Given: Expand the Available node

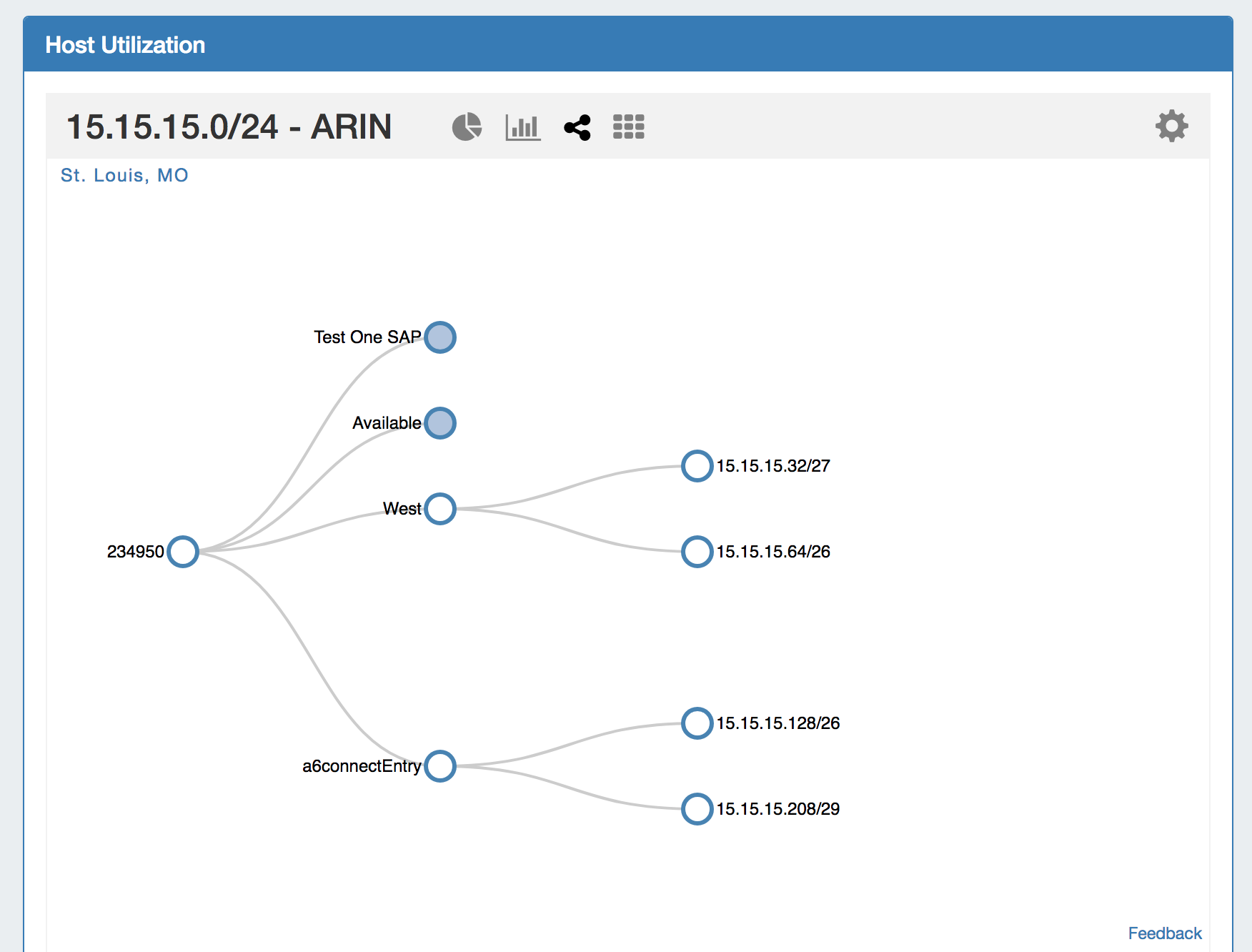Looking at the screenshot, I should click(440, 423).
